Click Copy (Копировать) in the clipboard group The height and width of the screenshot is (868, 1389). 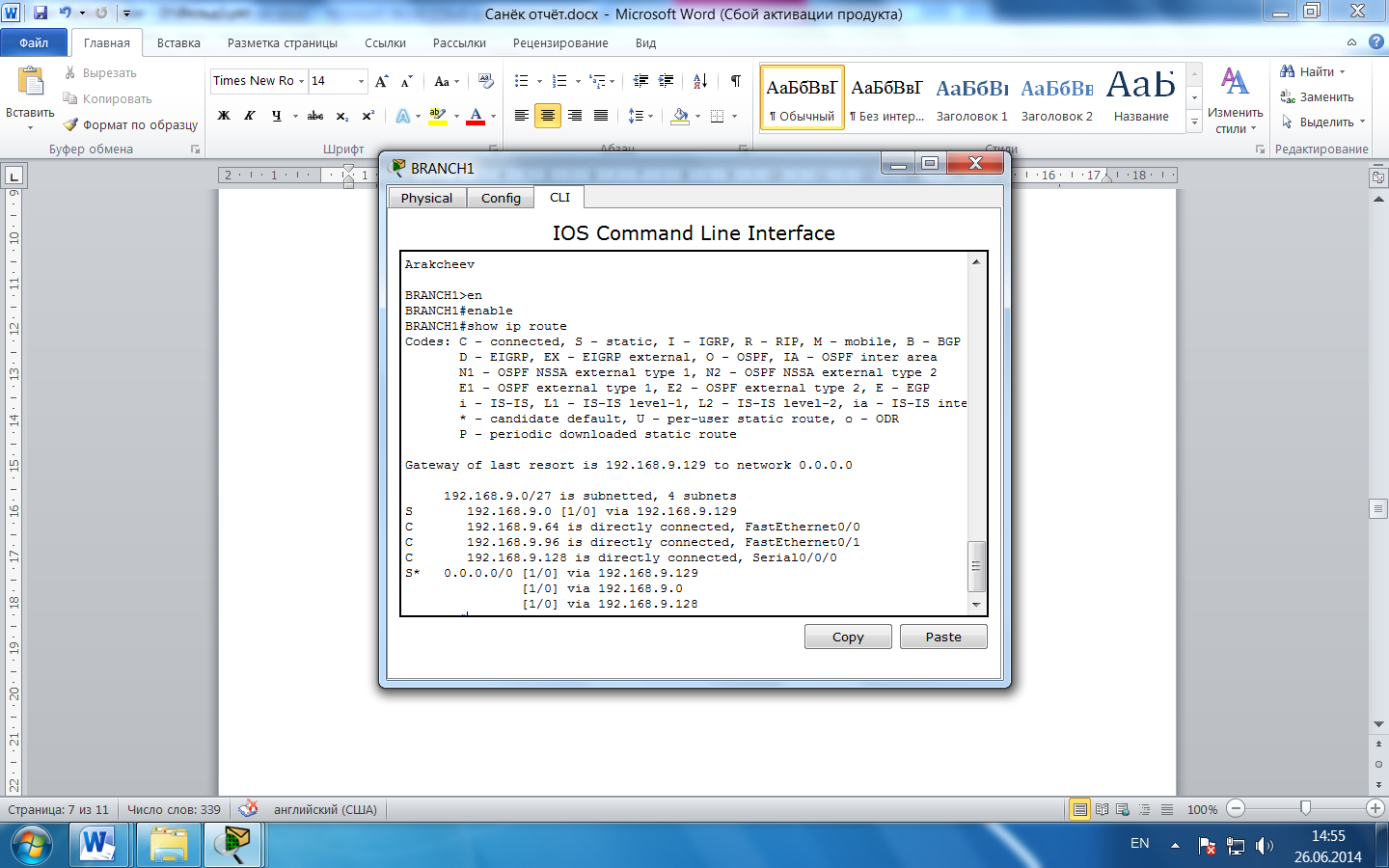(107, 98)
